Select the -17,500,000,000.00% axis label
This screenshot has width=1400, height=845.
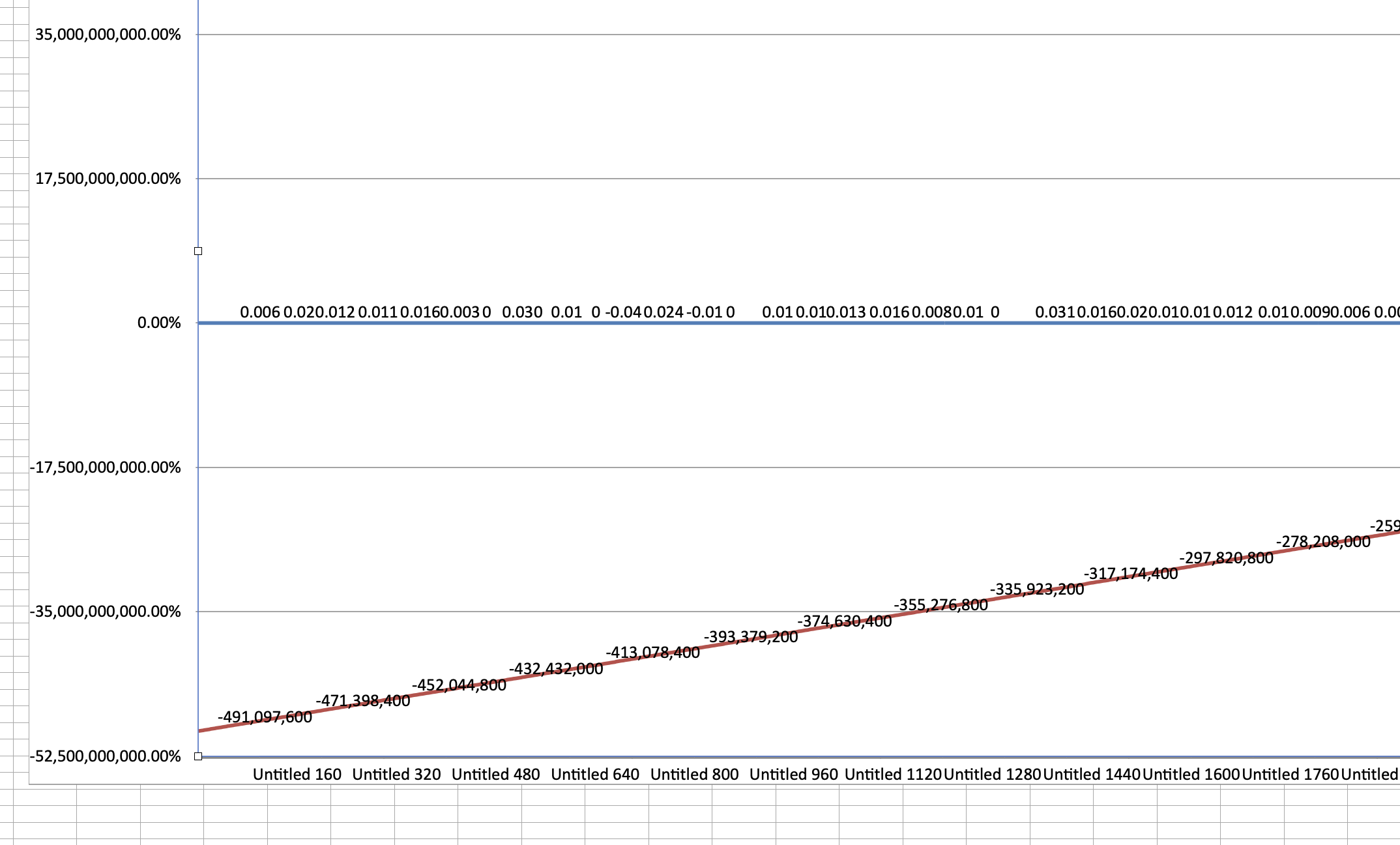coord(105,467)
